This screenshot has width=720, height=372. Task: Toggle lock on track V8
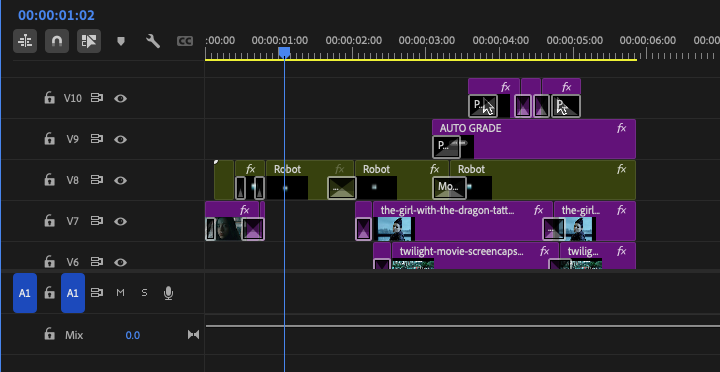click(x=49, y=180)
